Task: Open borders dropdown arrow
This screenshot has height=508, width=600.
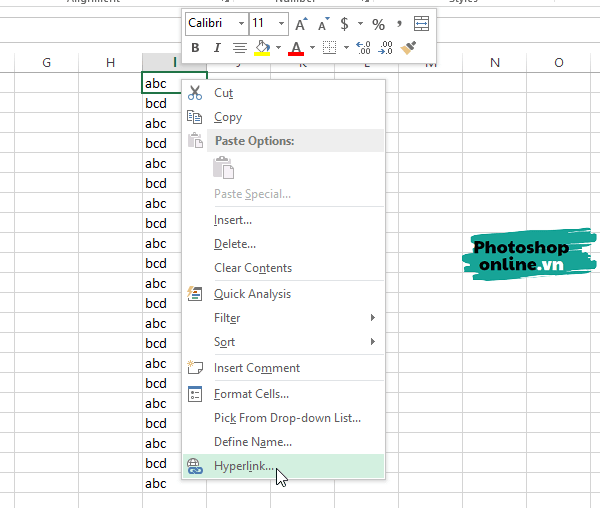Action: coord(346,48)
